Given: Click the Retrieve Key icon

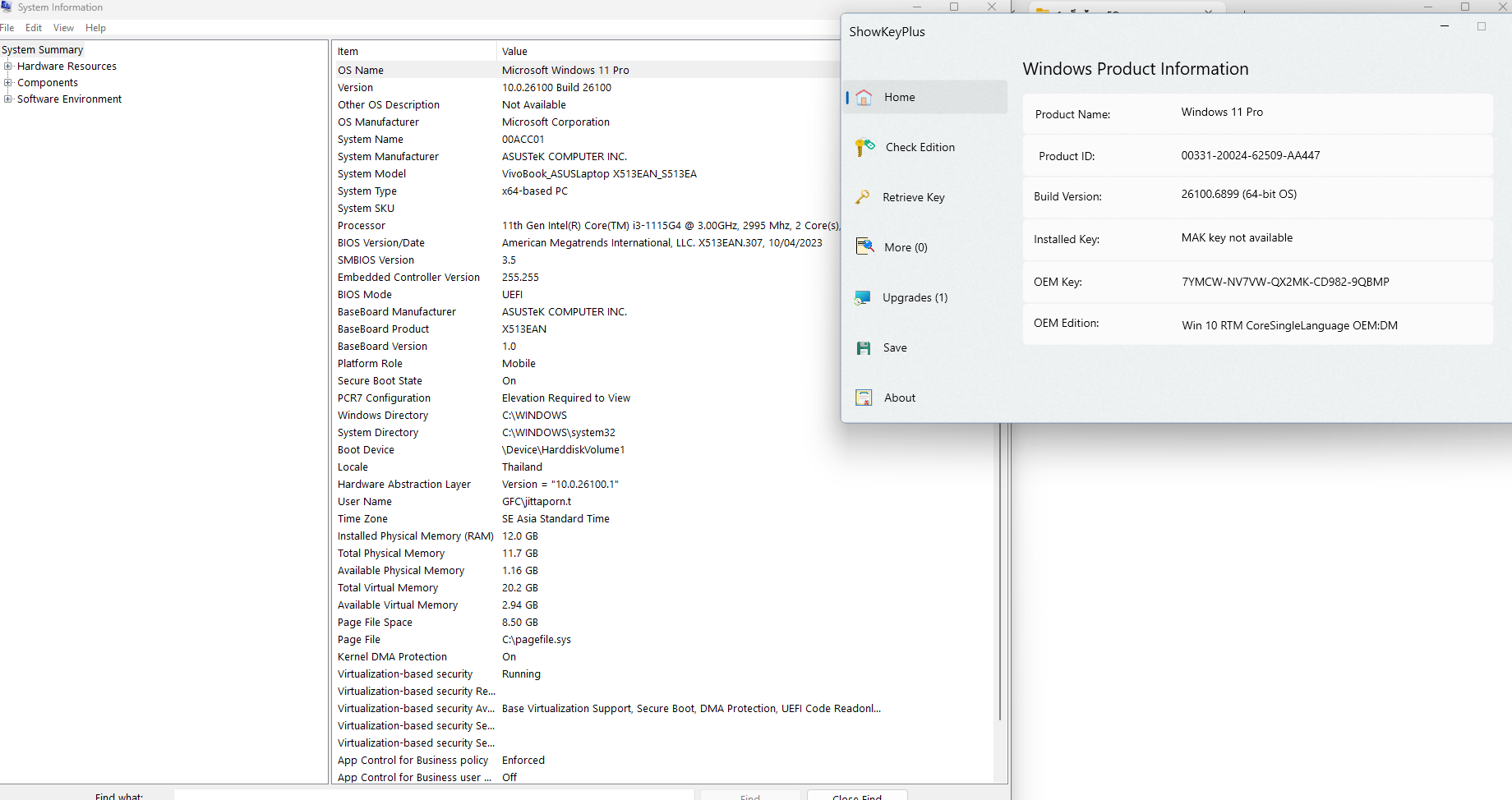Looking at the screenshot, I should coord(863,197).
